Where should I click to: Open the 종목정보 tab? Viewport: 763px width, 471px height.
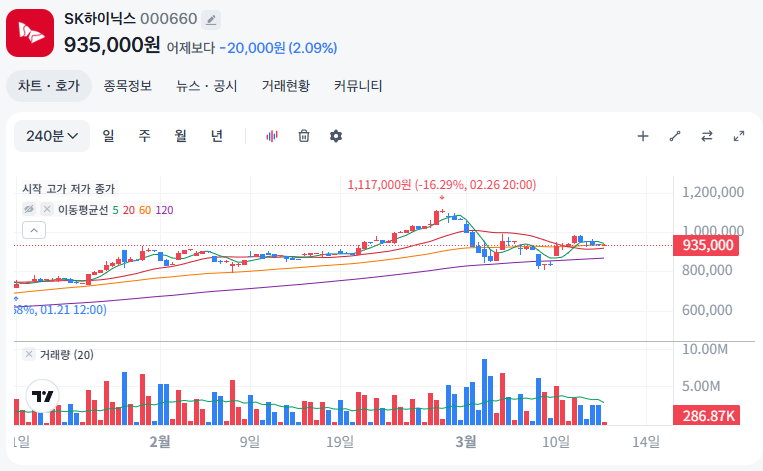click(x=127, y=86)
